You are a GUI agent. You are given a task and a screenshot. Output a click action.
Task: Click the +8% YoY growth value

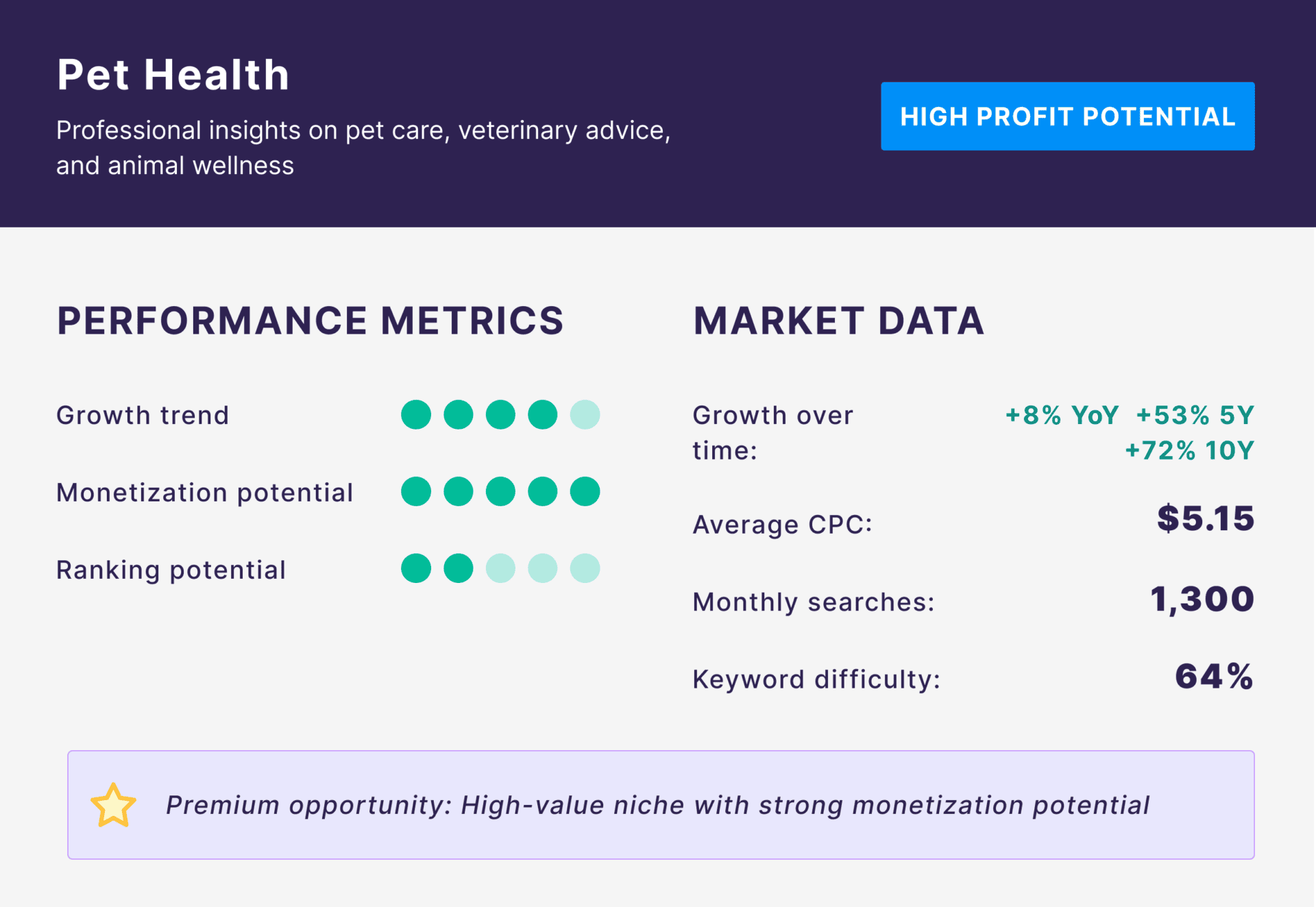tap(1062, 415)
